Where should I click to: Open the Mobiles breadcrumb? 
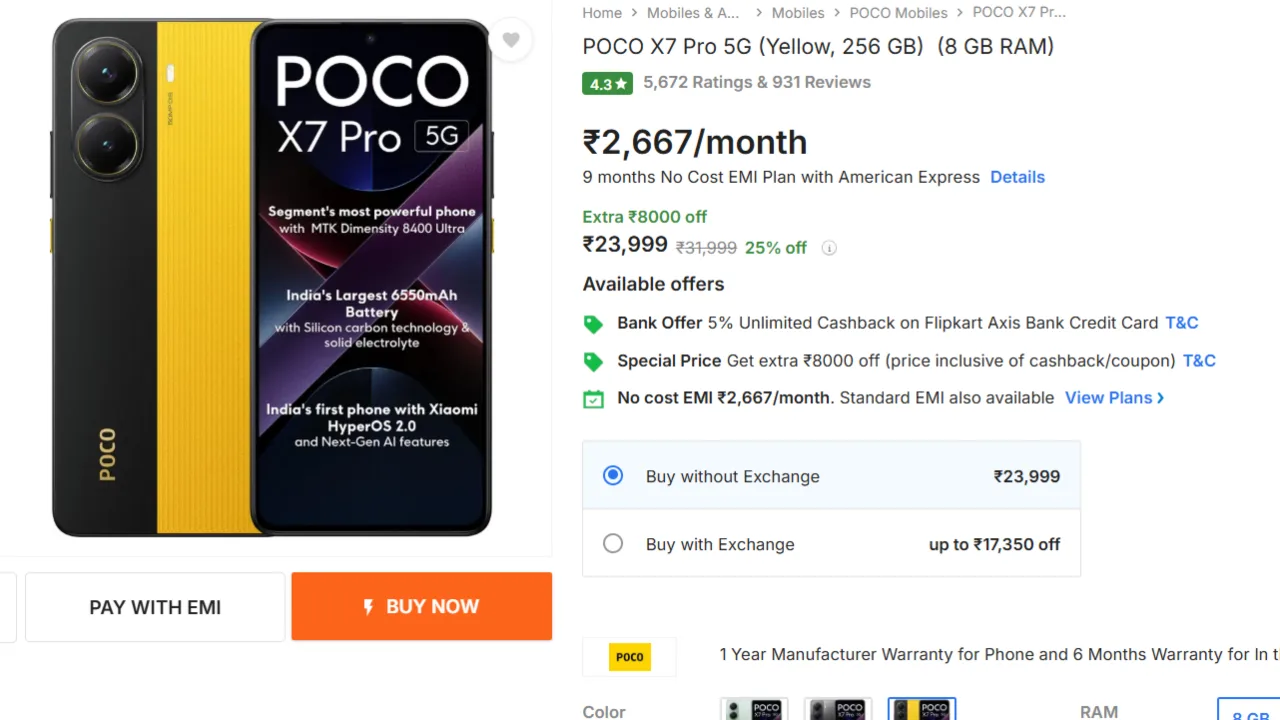(798, 13)
